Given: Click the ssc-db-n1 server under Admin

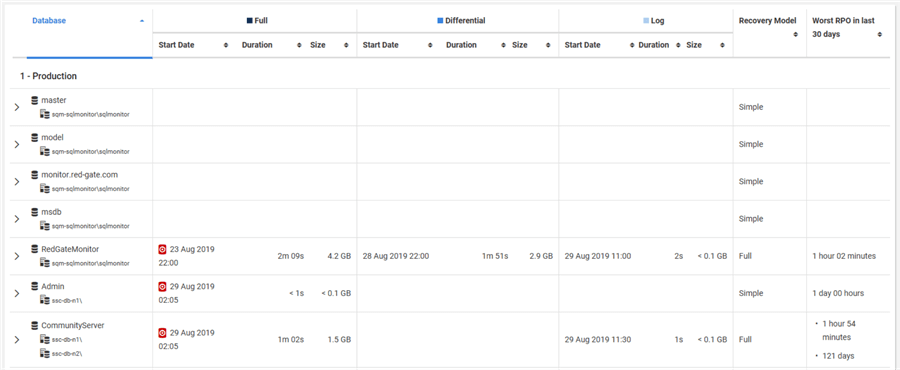Looking at the screenshot, I should coord(67,300).
